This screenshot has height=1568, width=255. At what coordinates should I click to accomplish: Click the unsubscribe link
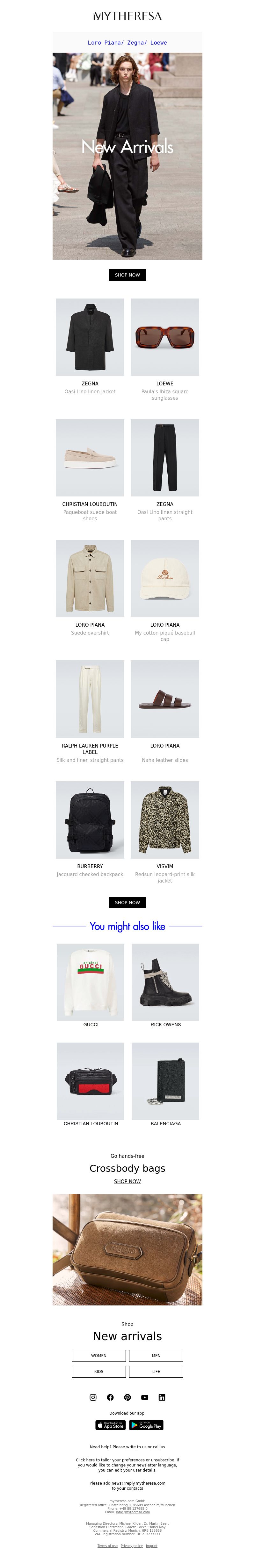click(163, 1460)
